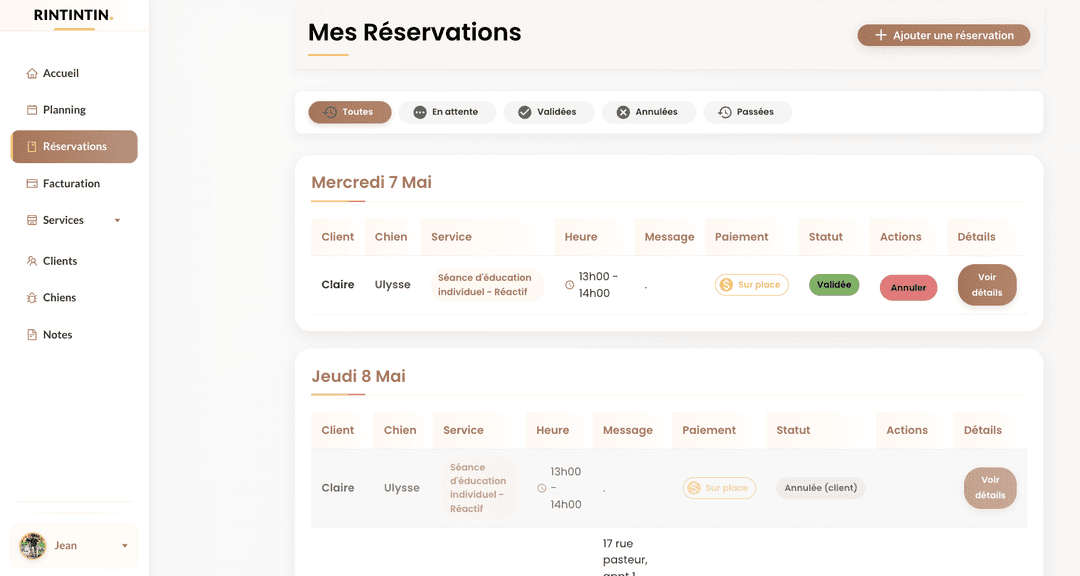Click 13h00 - 14h00 time in Mercredi row
Screen dimensions: 1080x576
tap(598, 285)
